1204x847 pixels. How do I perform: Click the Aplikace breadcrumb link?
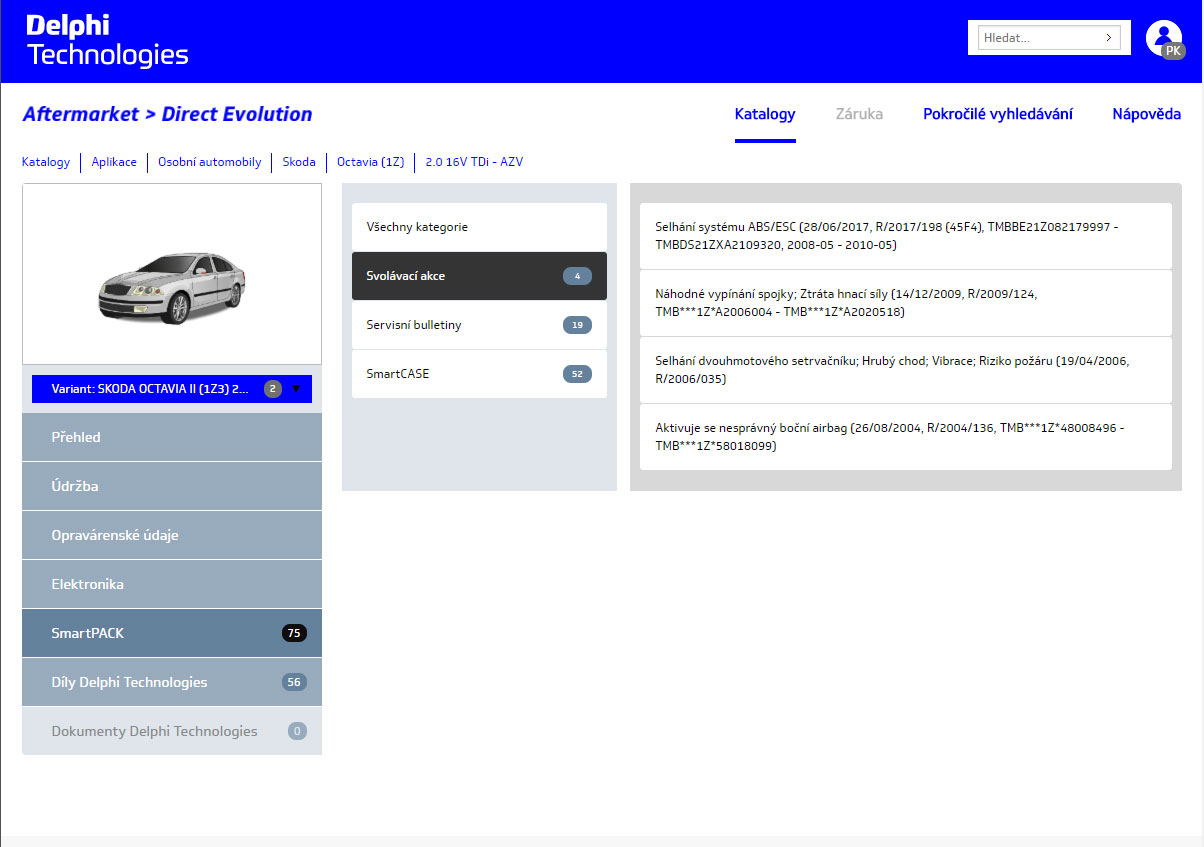click(x=114, y=162)
